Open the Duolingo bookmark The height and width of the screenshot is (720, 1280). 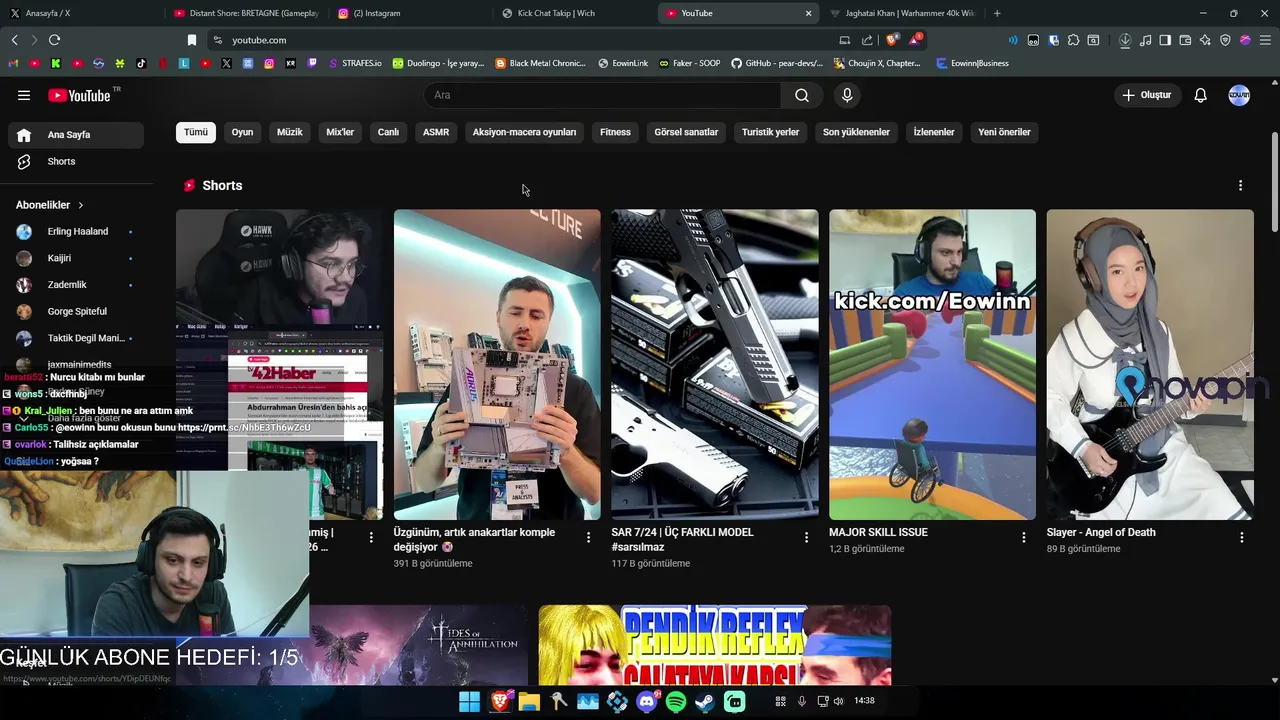pyautogui.click(x=438, y=63)
